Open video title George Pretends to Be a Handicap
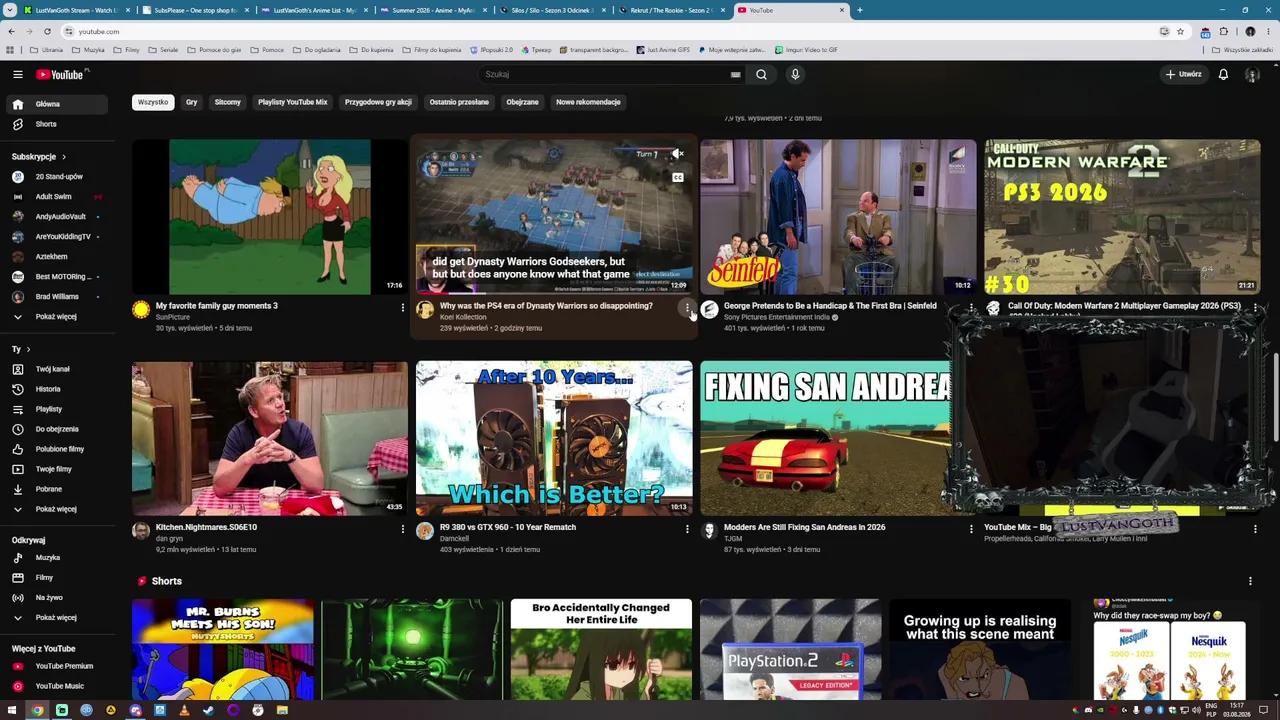Image resolution: width=1280 pixels, height=720 pixels. click(x=830, y=306)
